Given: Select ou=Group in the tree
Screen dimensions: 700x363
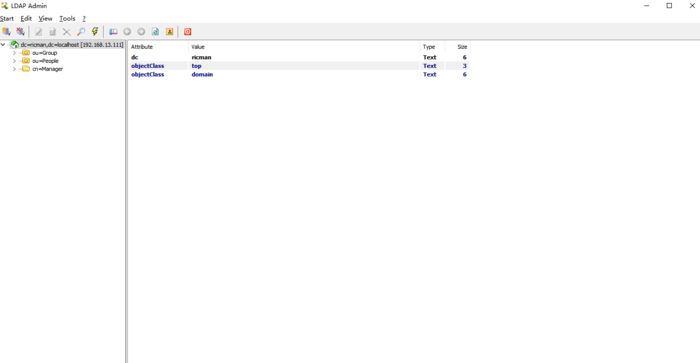Looking at the screenshot, I should click(x=45, y=53).
